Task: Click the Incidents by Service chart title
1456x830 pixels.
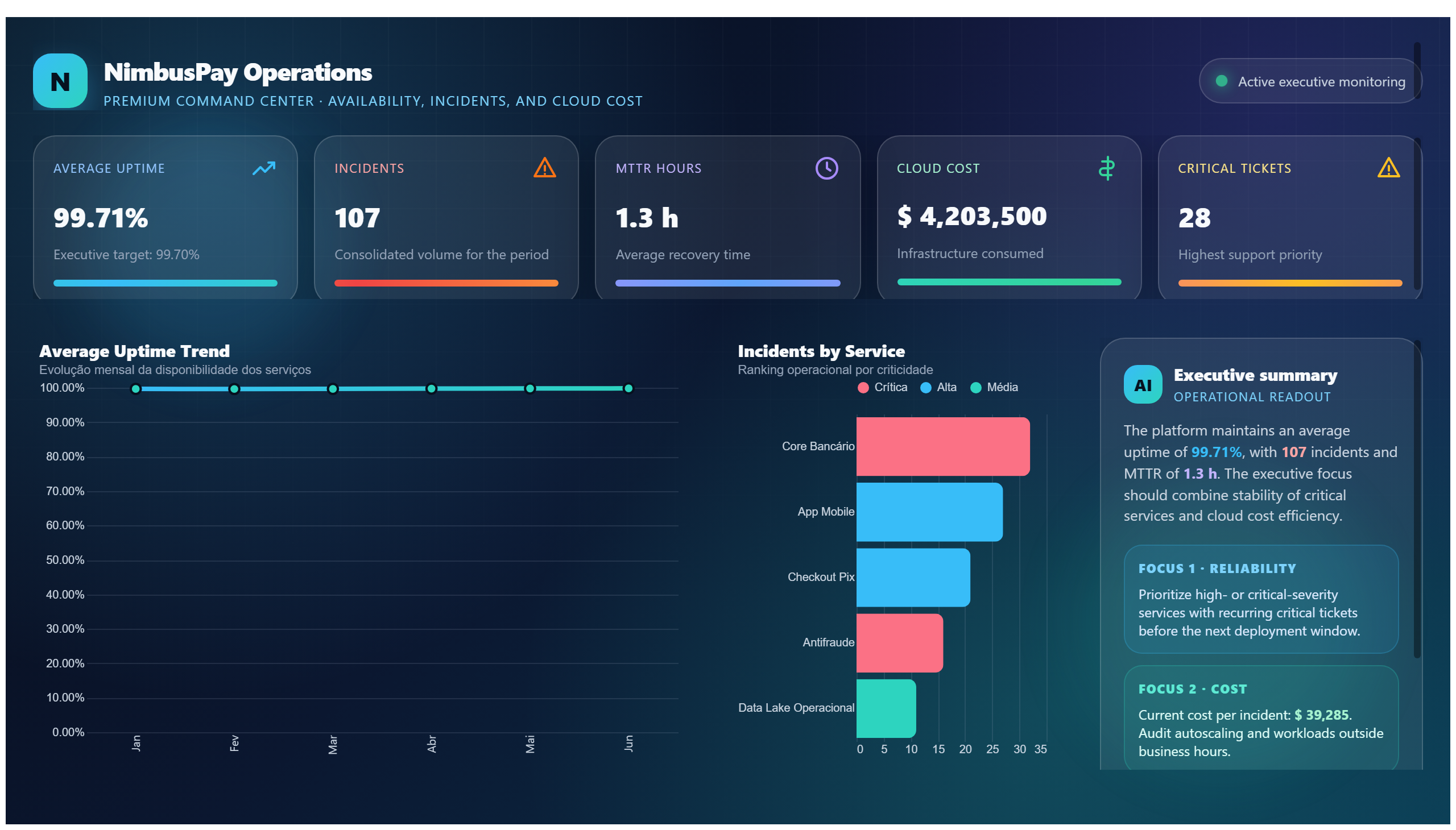Action: pos(821,351)
